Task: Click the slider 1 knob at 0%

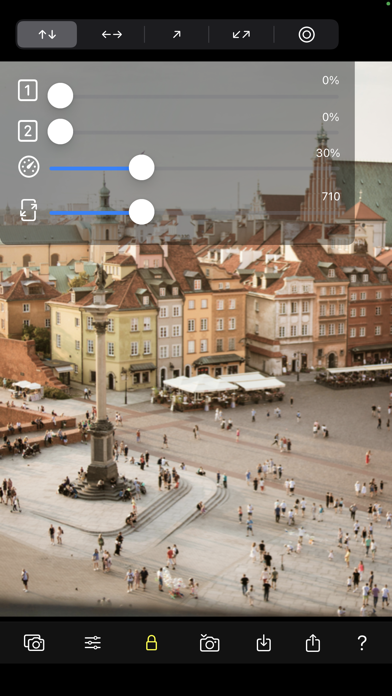Action: click(60, 95)
